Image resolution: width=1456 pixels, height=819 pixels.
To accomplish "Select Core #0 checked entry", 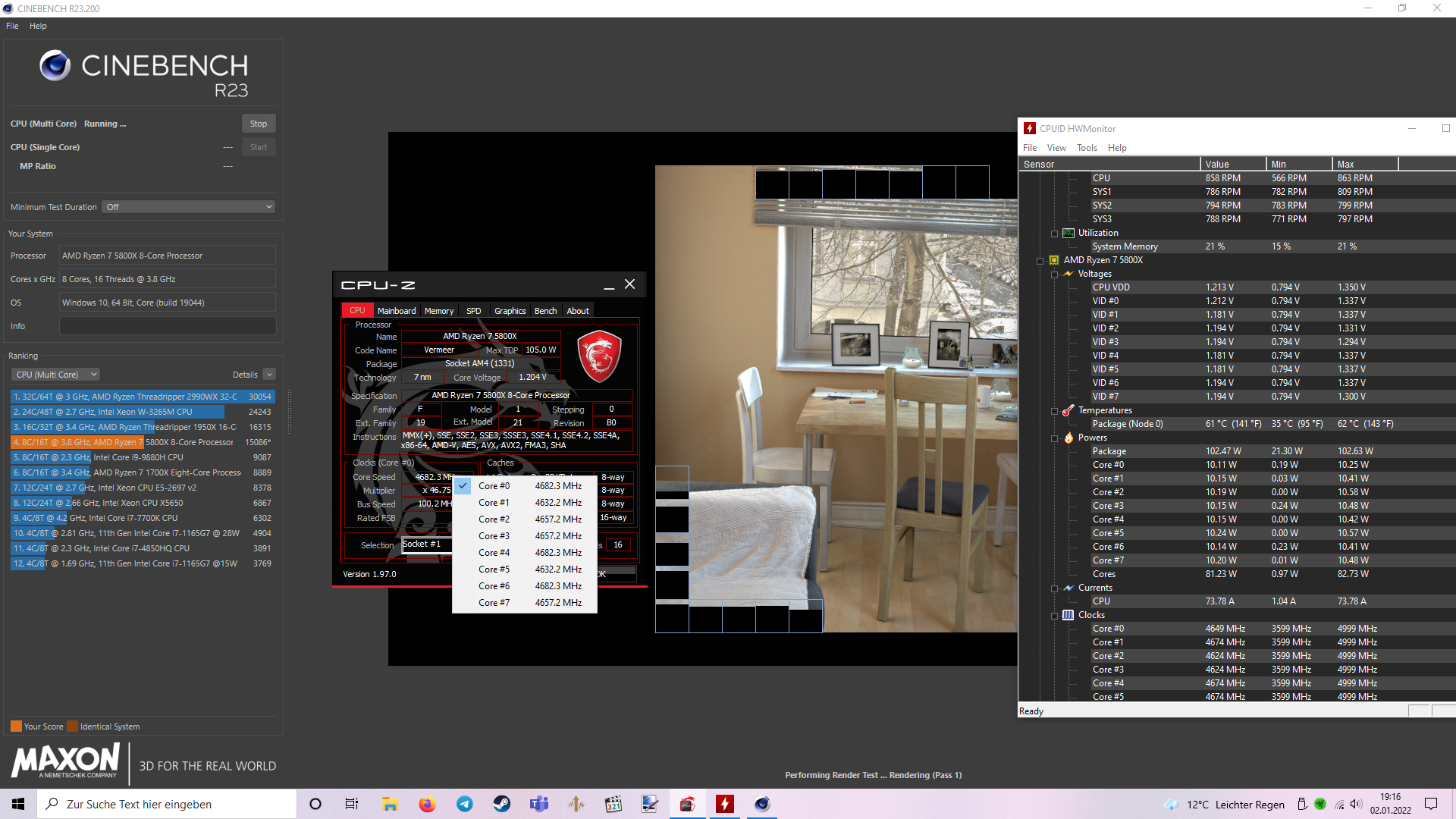I will coord(524,486).
